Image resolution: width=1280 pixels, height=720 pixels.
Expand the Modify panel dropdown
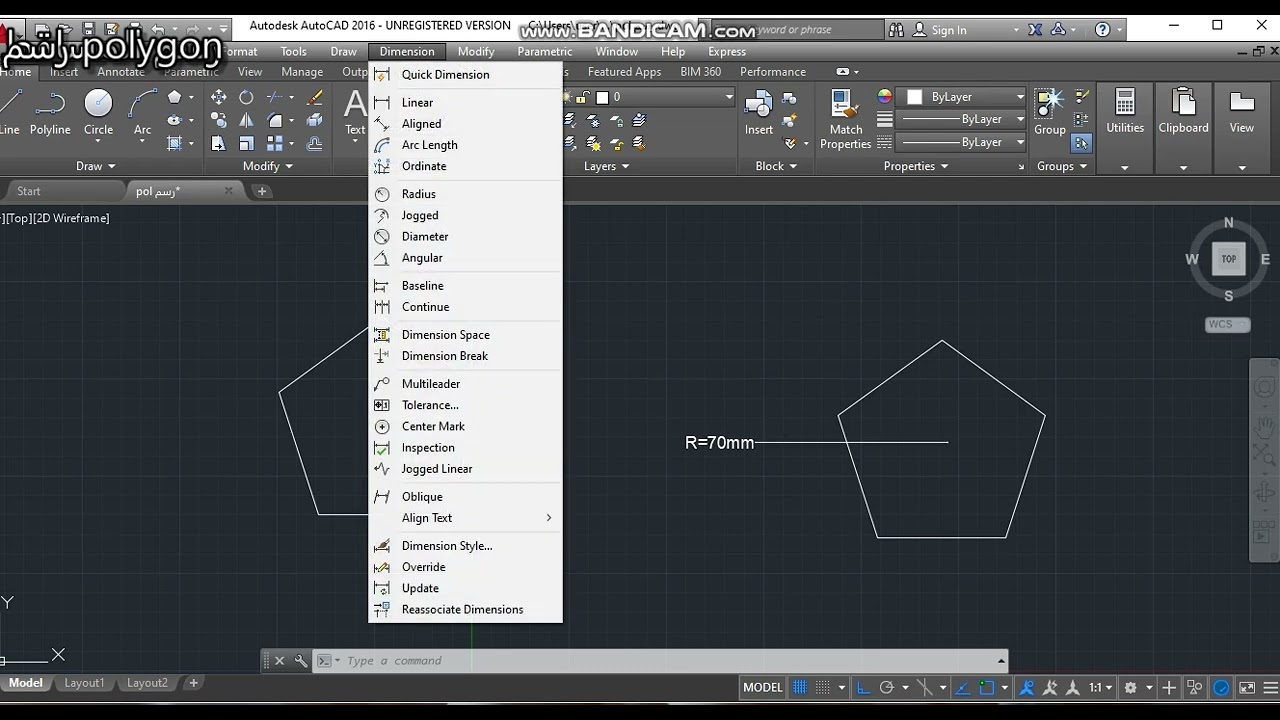tap(268, 166)
